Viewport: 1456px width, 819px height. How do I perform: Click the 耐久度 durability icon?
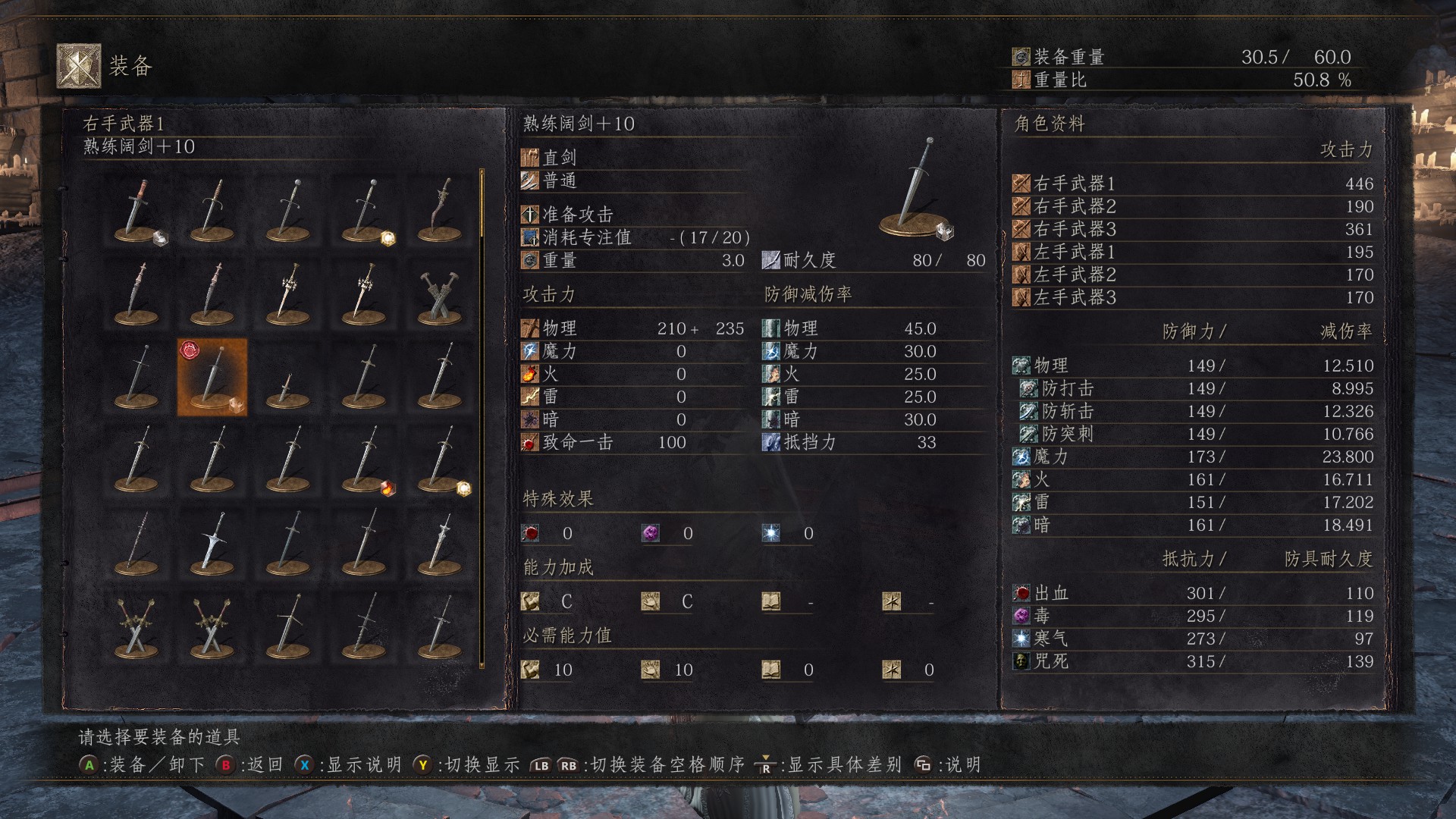click(x=770, y=260)
